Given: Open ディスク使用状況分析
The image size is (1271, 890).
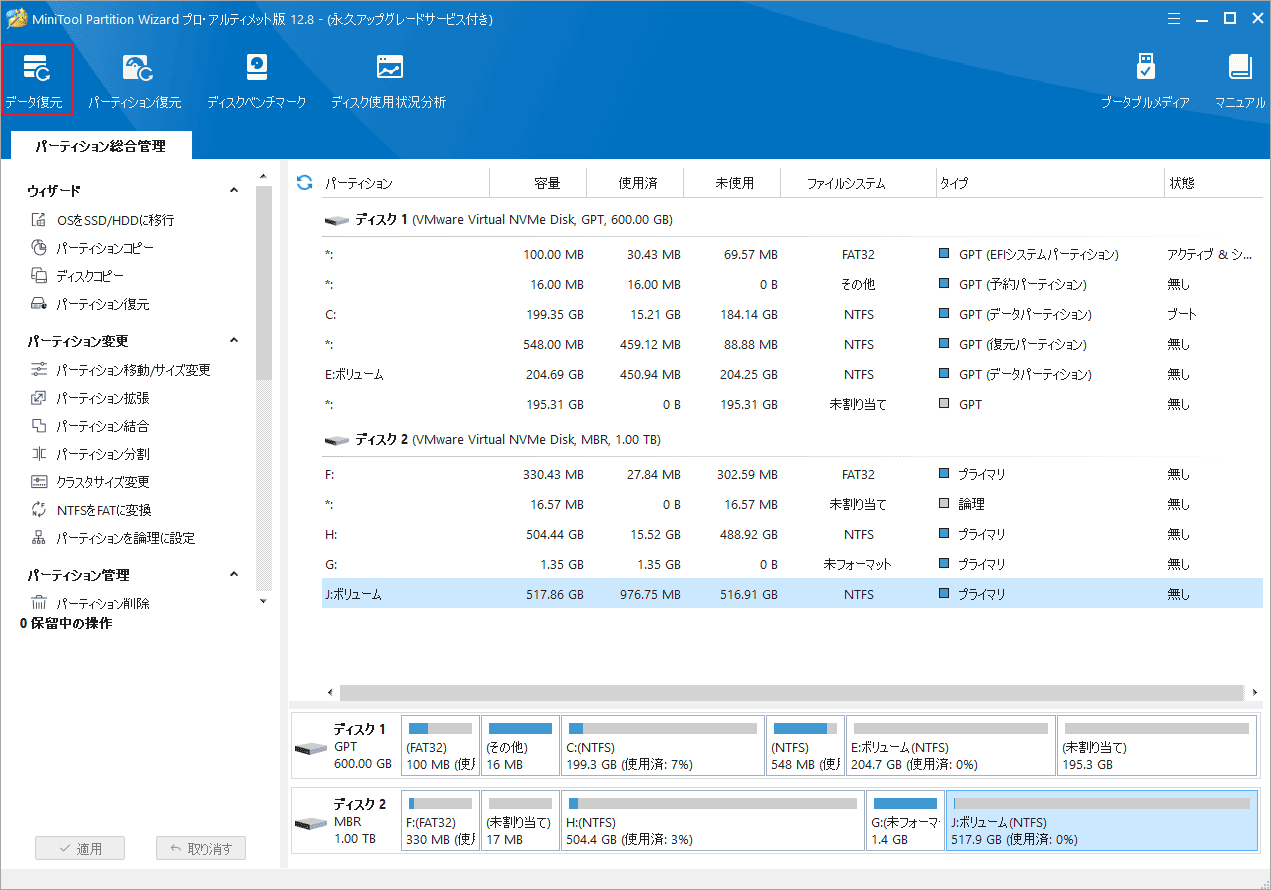Looking at the screenshot, I should click(389, 80).
